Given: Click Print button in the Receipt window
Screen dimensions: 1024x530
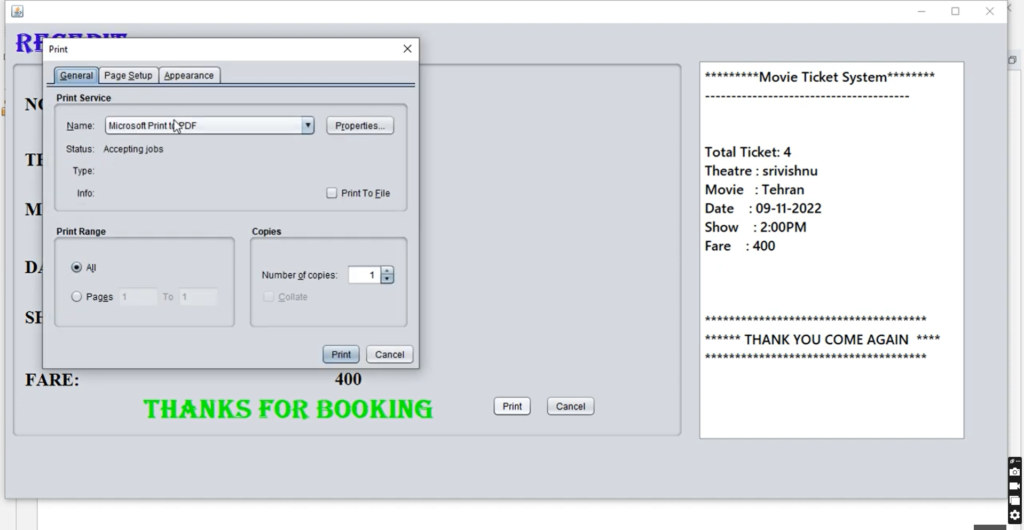Looking at the screenshot, I should pyautogui.click(x=512, y=406).
